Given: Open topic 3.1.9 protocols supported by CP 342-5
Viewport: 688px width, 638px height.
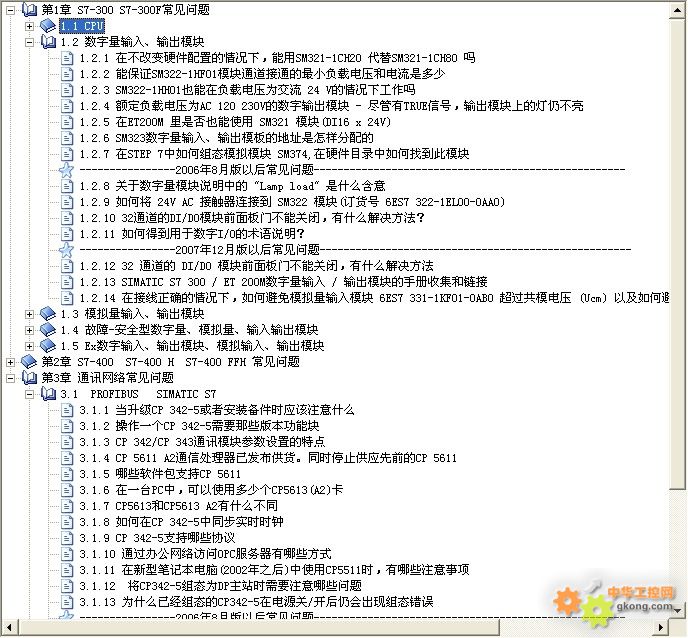Looking at the screenshot, I should [157, 538].
